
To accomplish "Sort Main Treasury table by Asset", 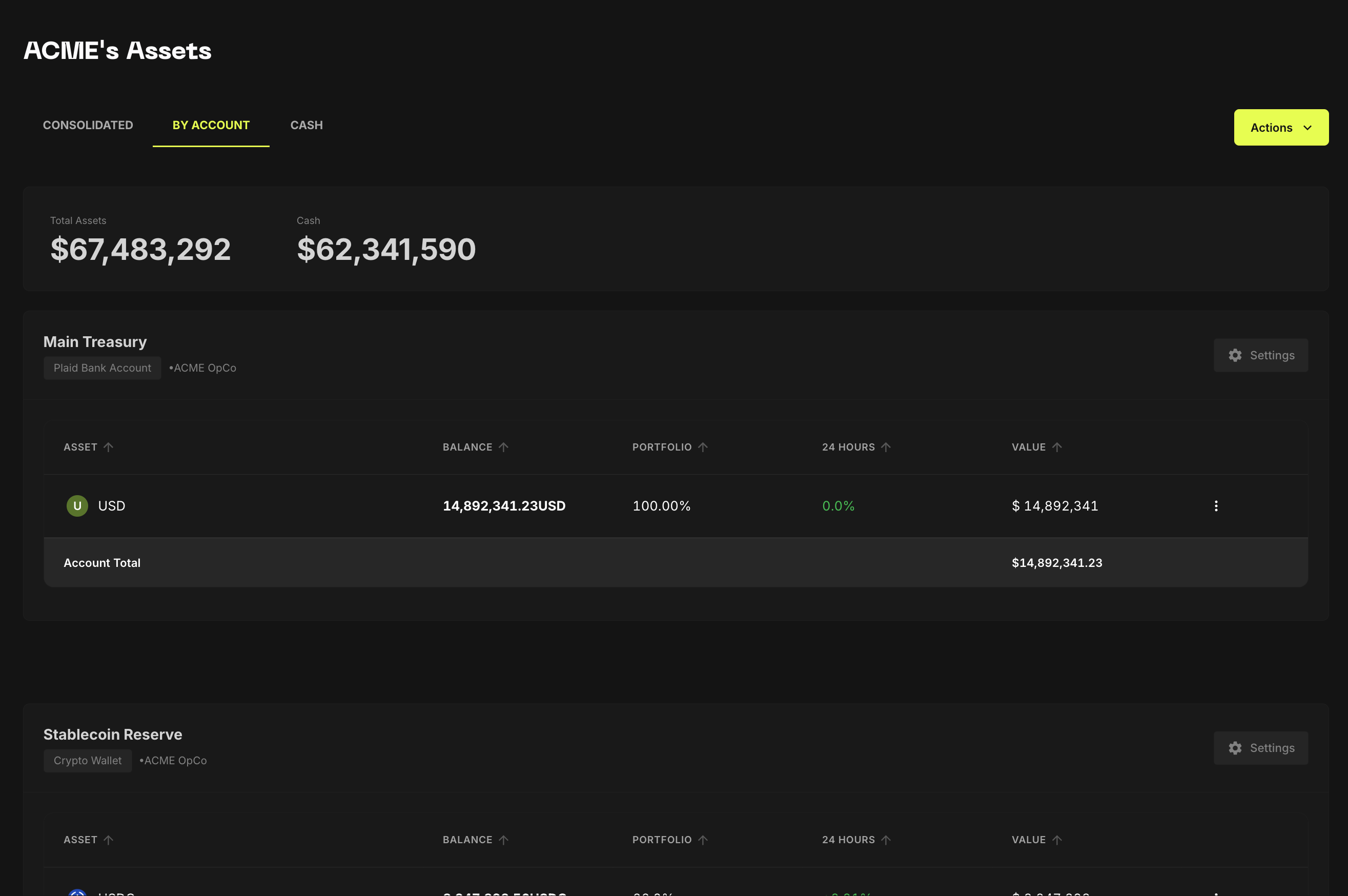I will tap(89, 447).
